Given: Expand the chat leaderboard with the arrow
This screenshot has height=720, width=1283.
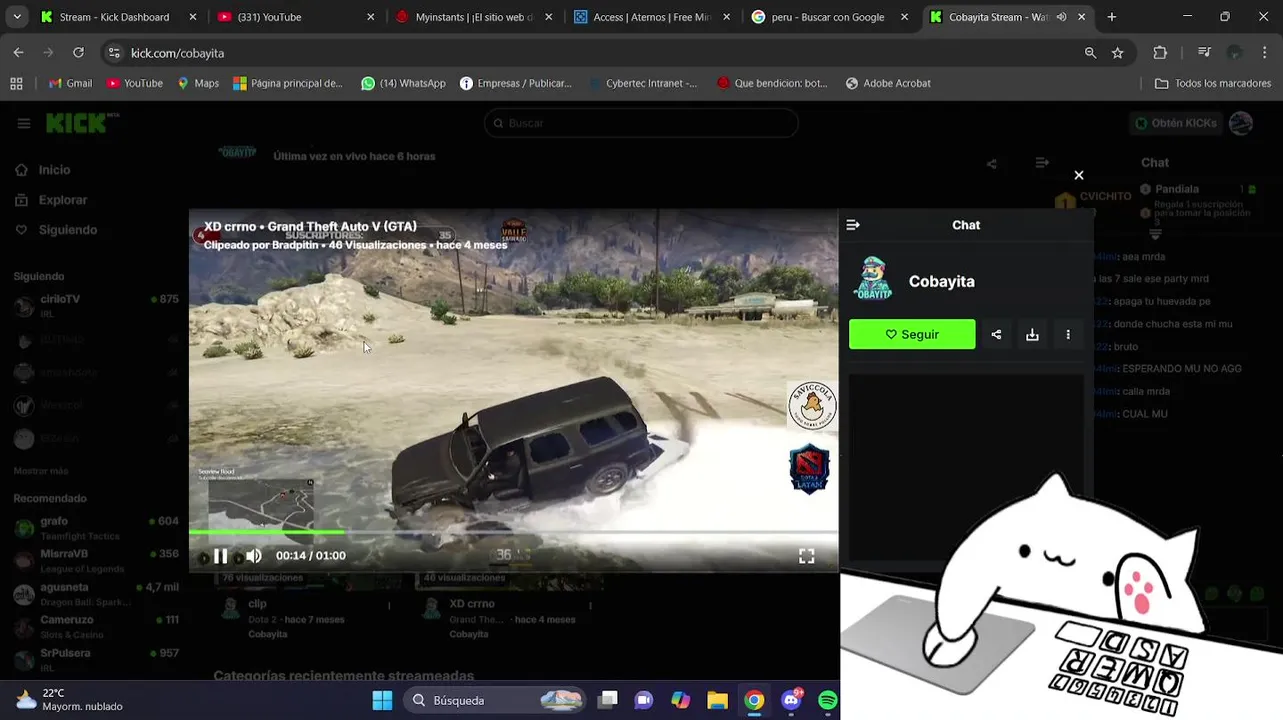Looking at the screenshot, I should tap(1155, 234).
